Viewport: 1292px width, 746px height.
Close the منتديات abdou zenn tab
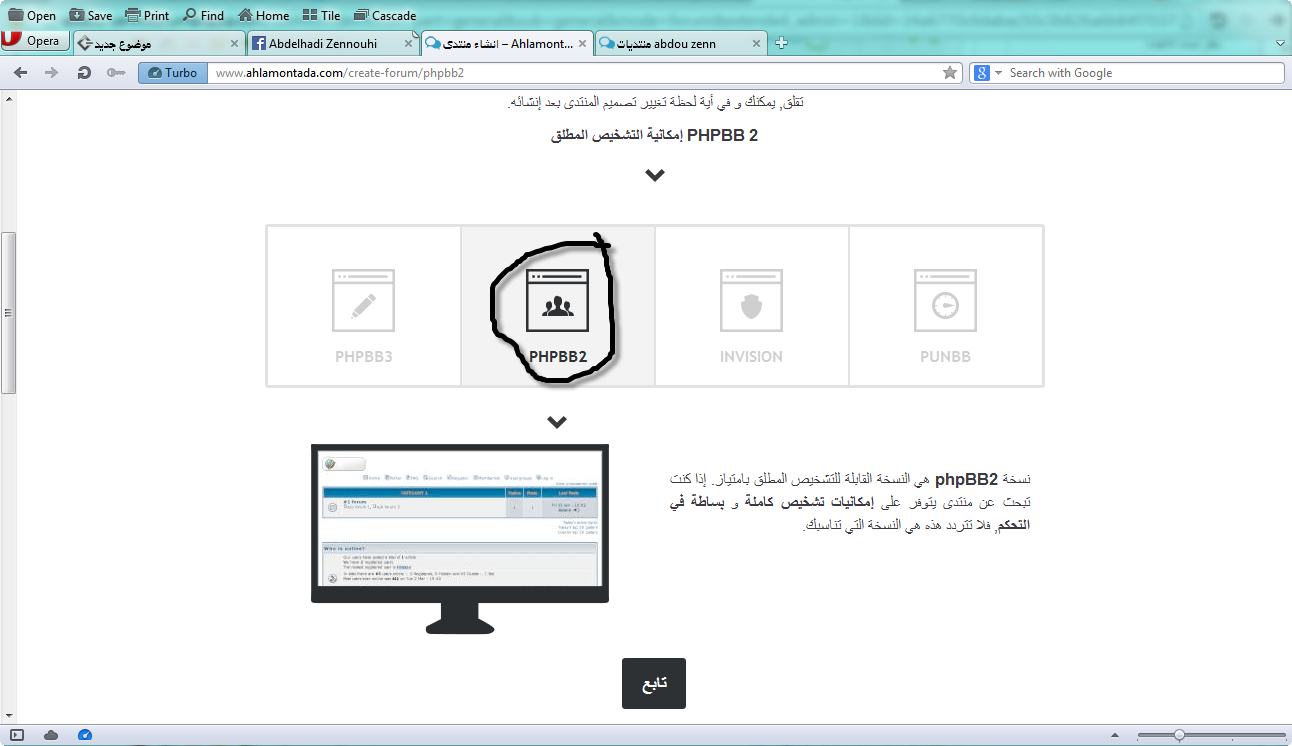click(756, 43)
